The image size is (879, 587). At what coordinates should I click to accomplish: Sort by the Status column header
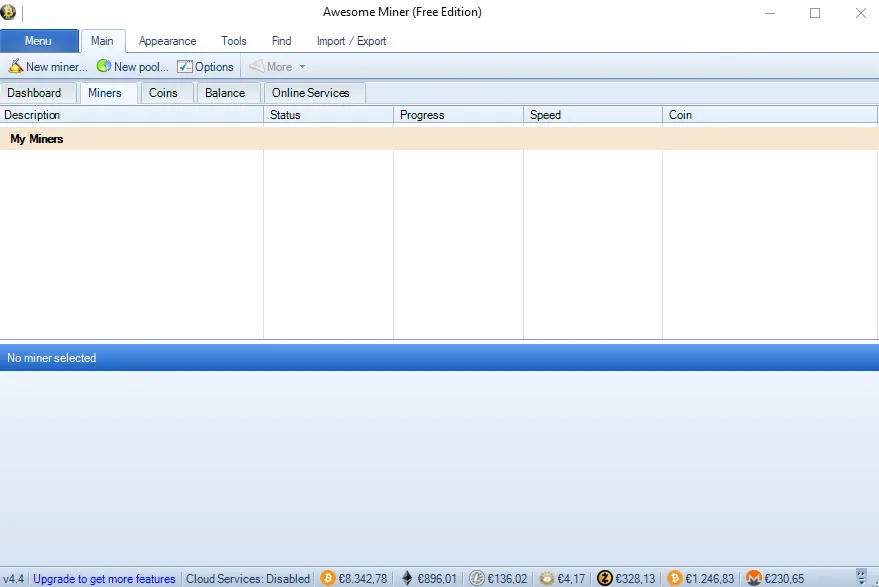[x=329, y=115]
